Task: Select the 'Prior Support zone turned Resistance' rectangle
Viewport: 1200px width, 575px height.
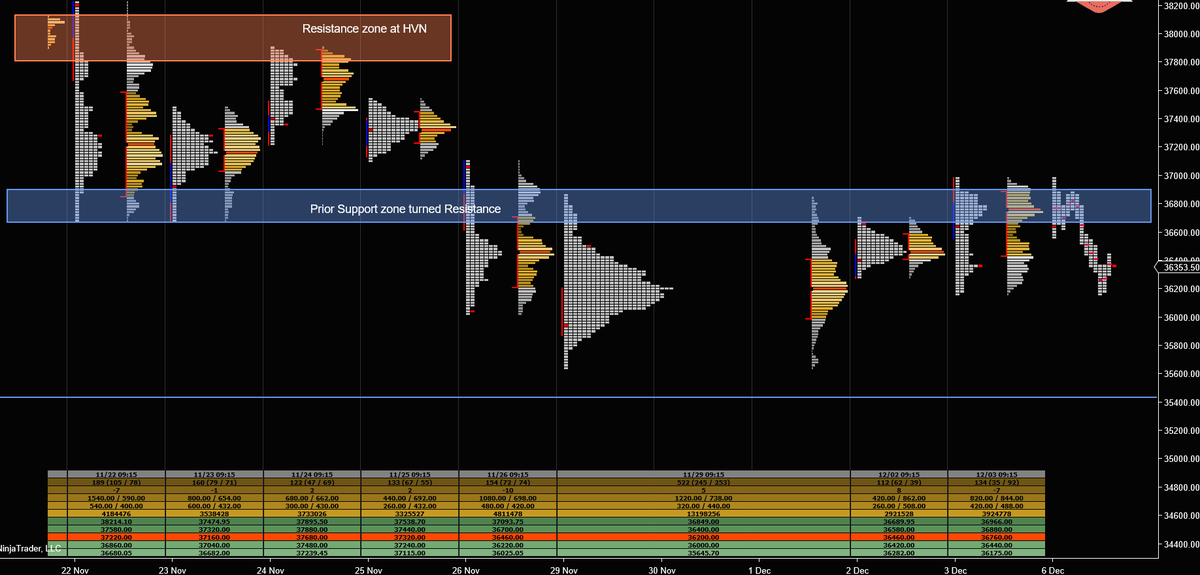Action: point(579,206)
